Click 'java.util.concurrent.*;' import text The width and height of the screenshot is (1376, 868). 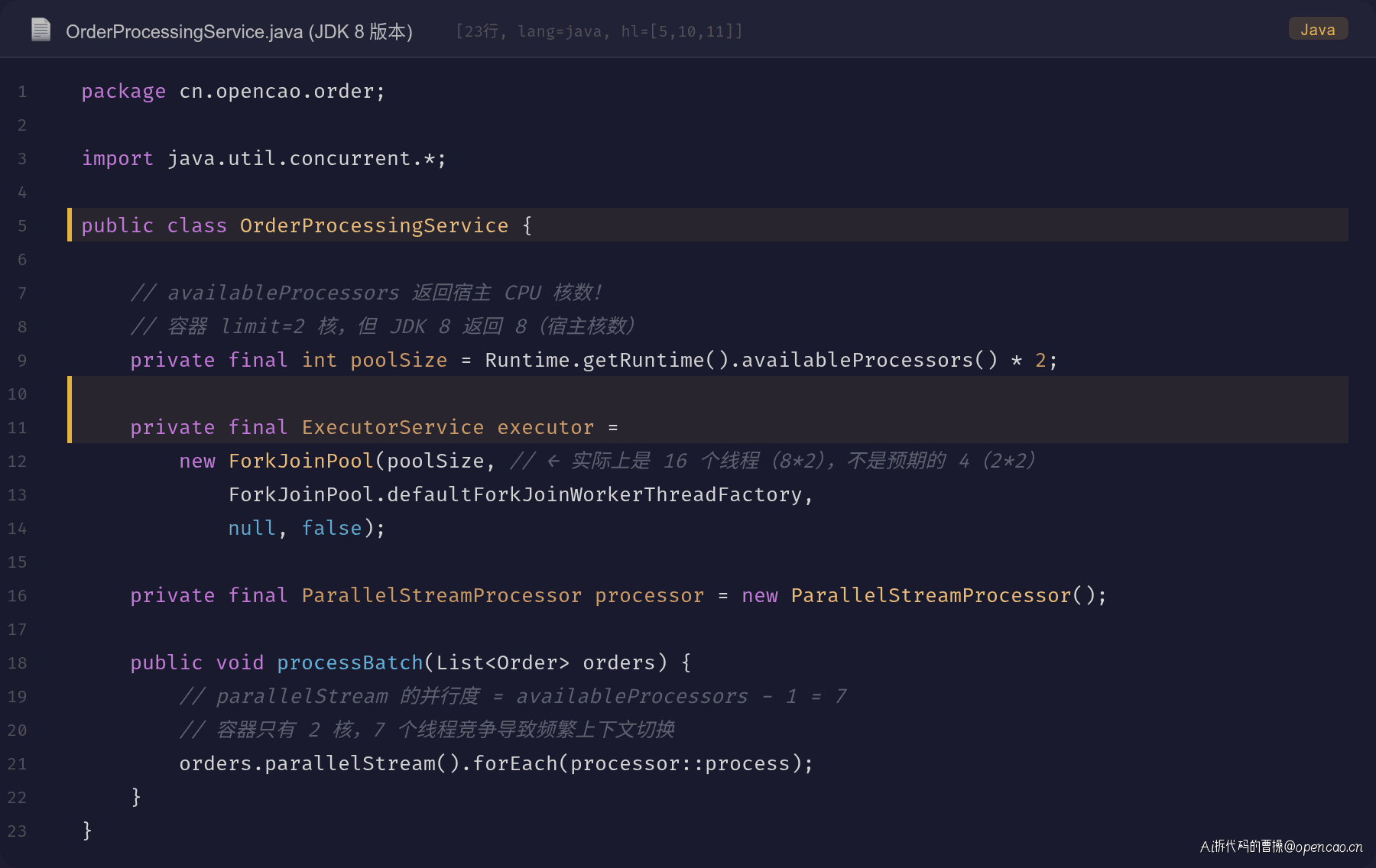[307, 159]
